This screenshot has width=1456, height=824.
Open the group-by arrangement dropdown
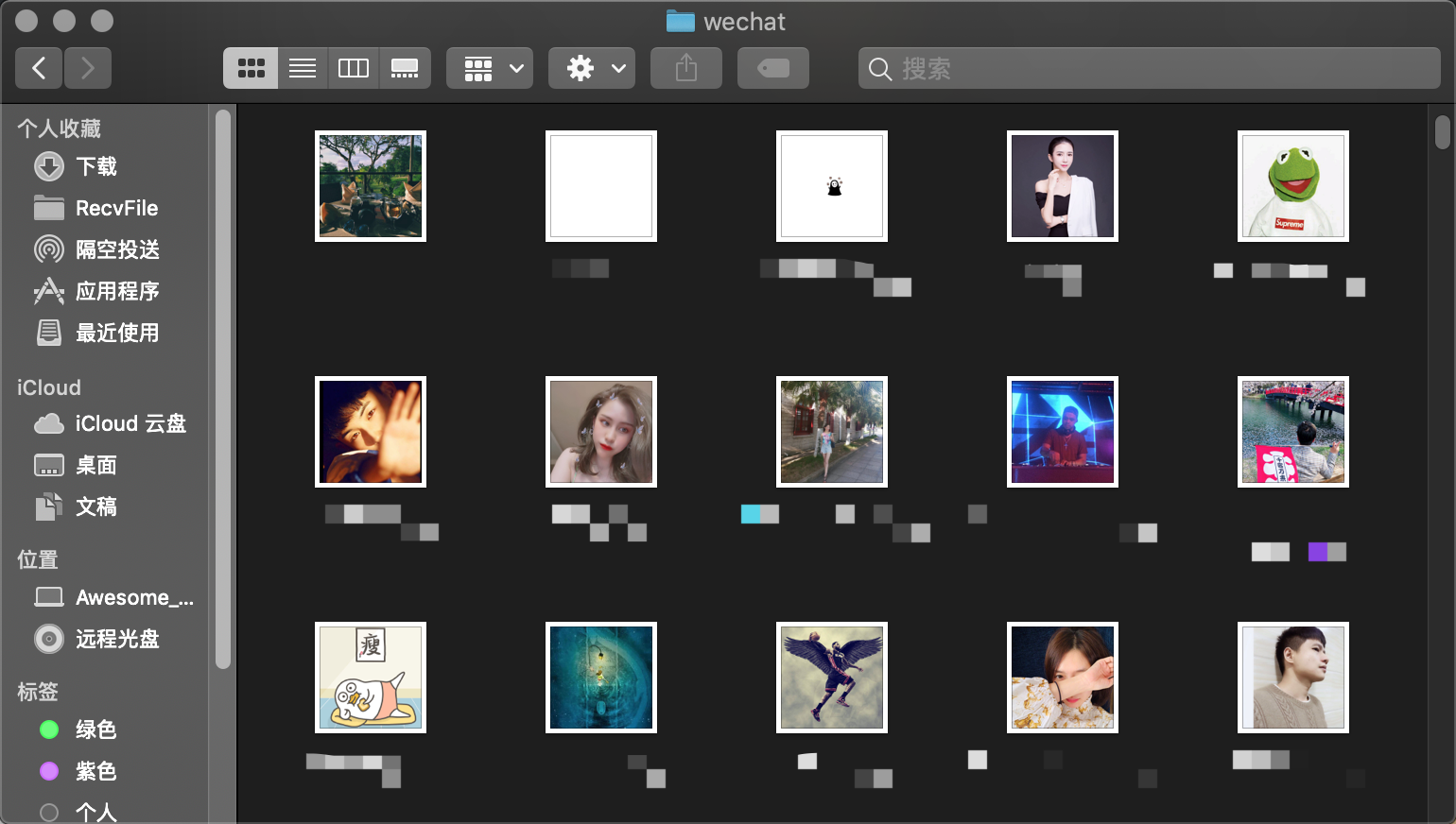490,68
